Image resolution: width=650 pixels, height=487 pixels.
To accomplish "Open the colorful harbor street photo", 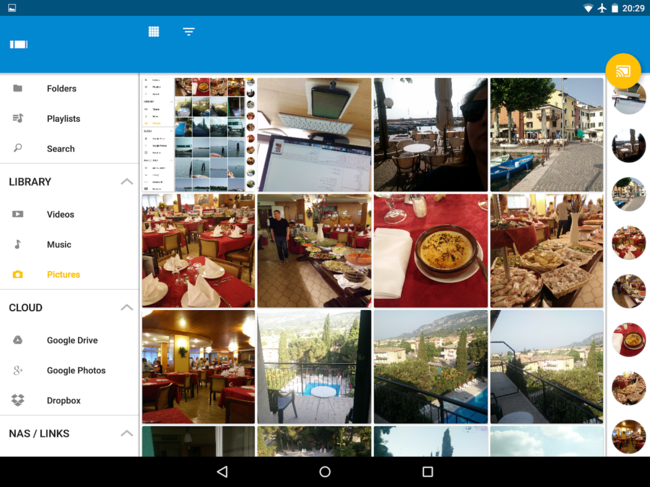I will pos(547,135).
